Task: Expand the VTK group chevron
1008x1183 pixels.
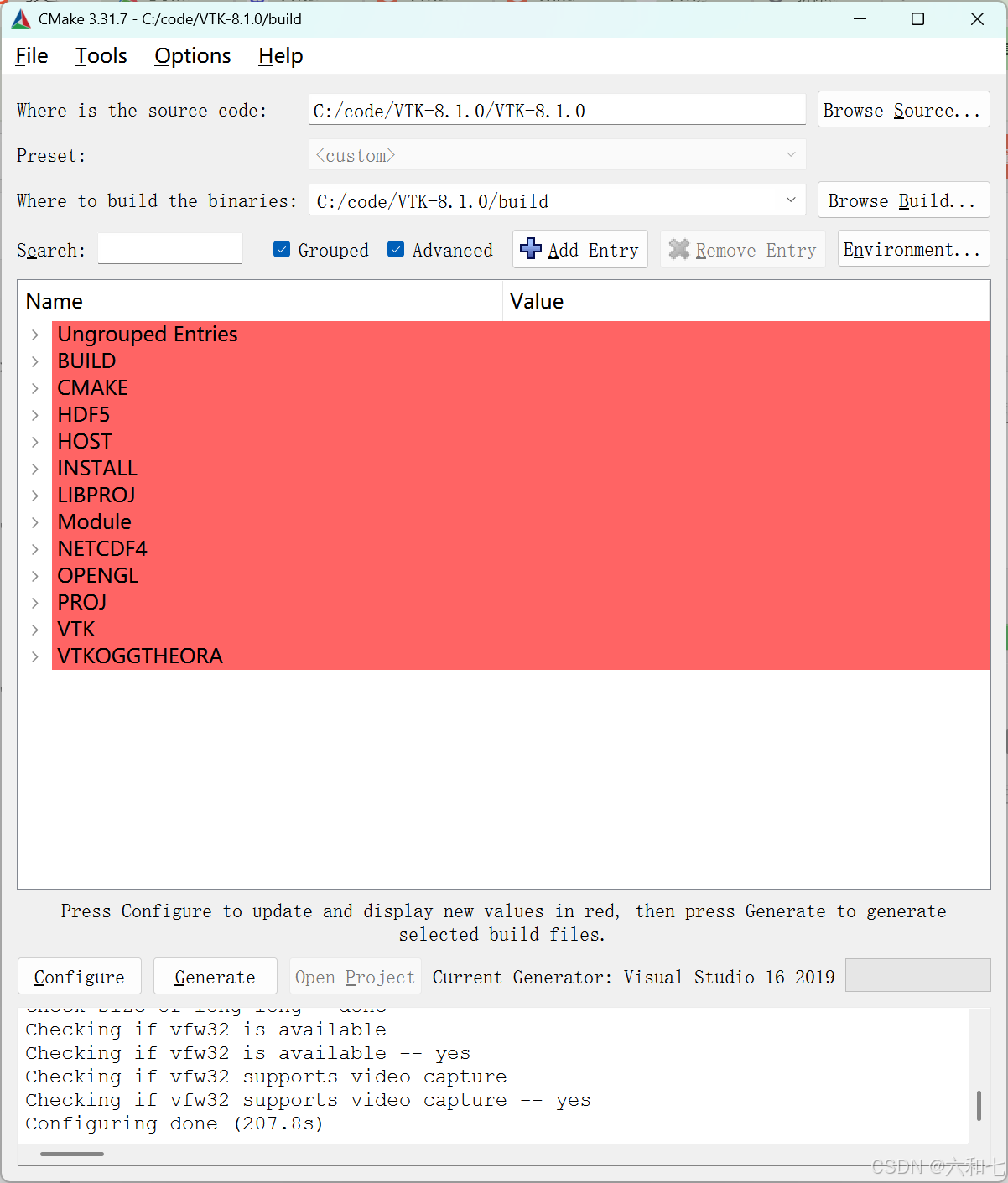Action: coord(35,630)
